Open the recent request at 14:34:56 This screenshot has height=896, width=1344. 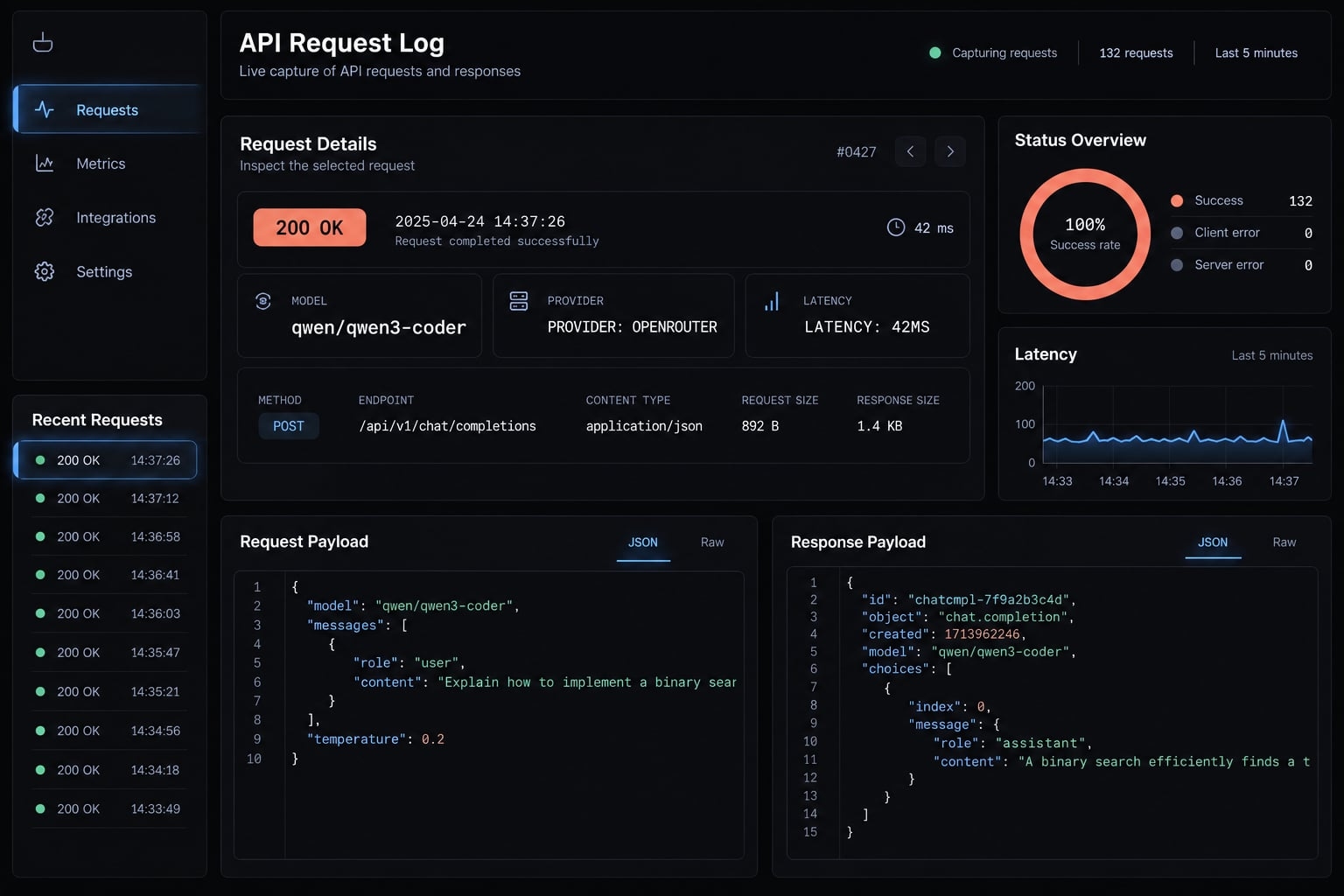coord(109,731)
